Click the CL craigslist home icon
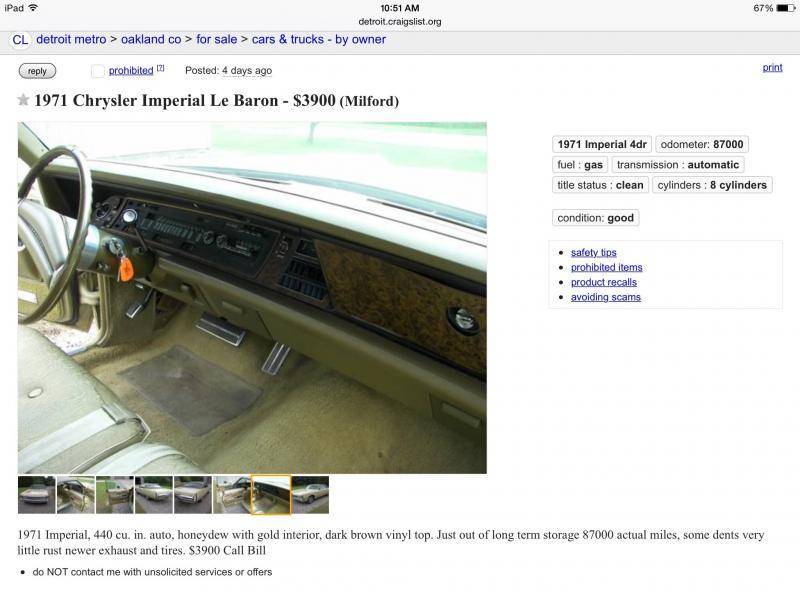This screenshot has width=800, height=600. [x=20, y=40]
